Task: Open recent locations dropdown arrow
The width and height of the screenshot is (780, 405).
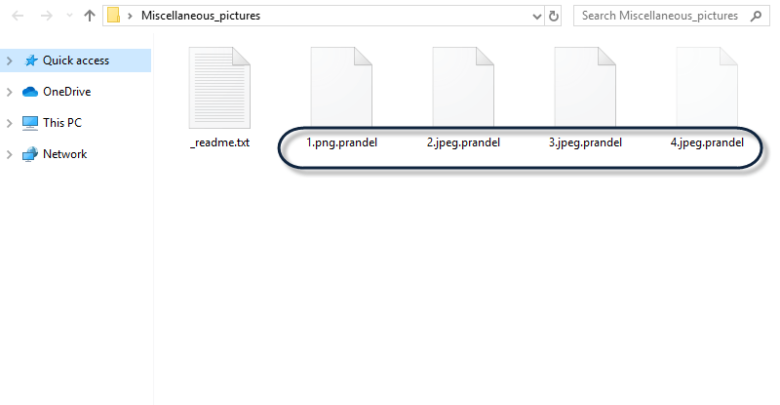Action: 70,16
